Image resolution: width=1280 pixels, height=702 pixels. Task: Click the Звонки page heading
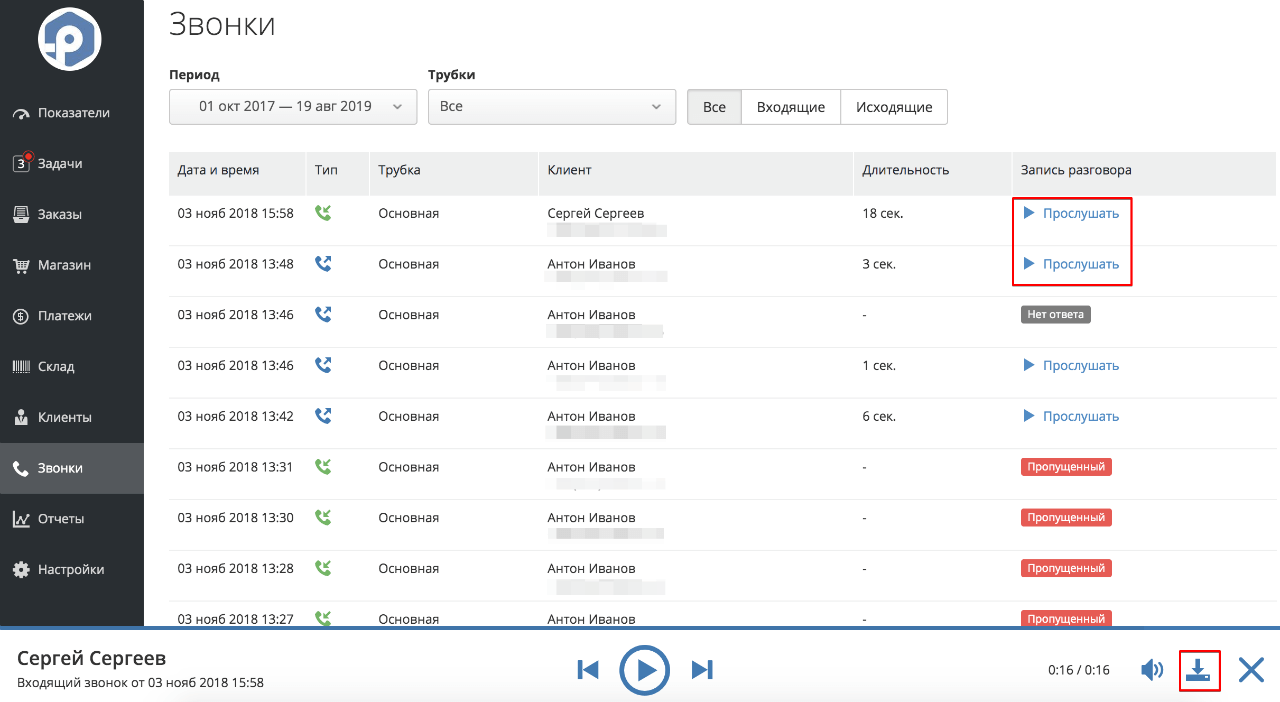click(222, 24)
